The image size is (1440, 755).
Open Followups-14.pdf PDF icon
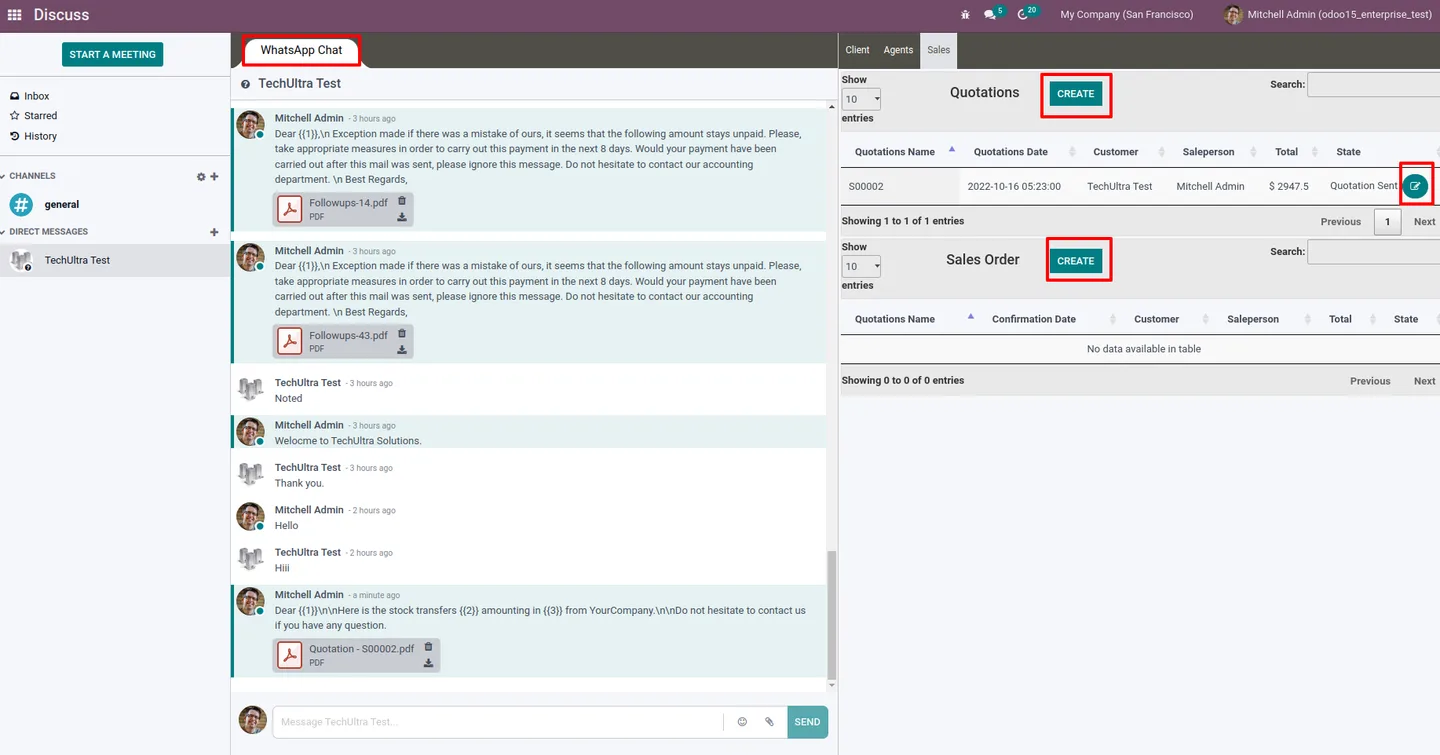pyautogui.click(x=290, y=209)
